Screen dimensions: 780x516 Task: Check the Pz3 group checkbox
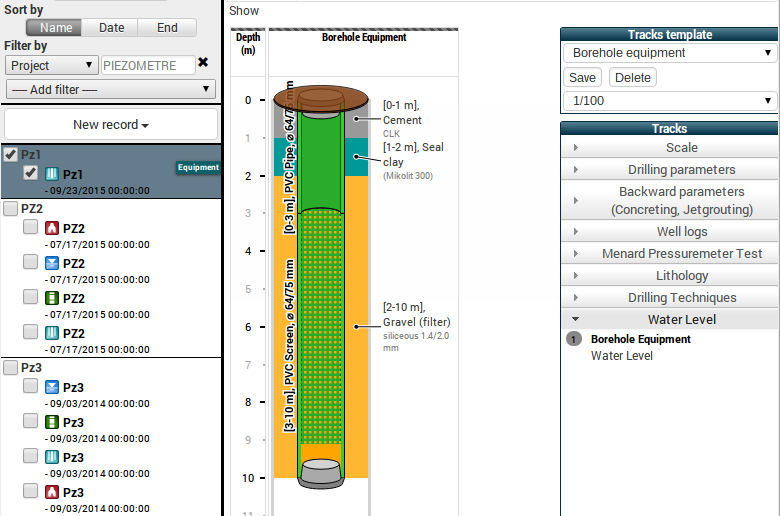[x=11, y=368]
